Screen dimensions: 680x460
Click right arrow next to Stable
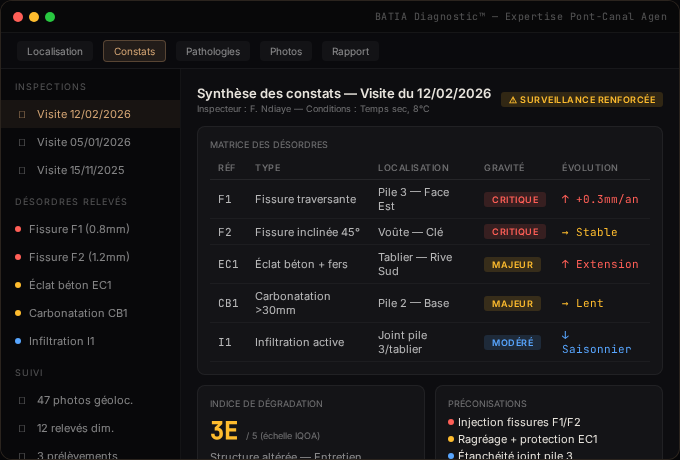click(x=565, y=232)
